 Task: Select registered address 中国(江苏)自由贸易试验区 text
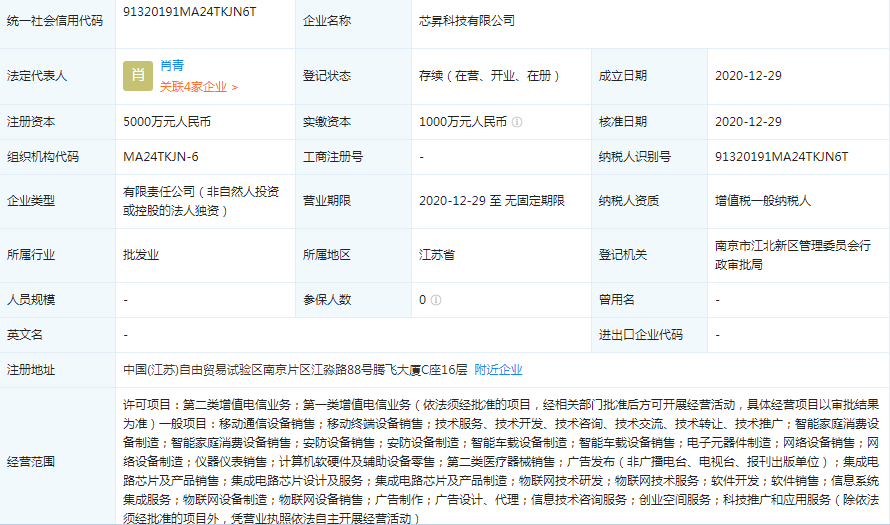tap(295, 370)
